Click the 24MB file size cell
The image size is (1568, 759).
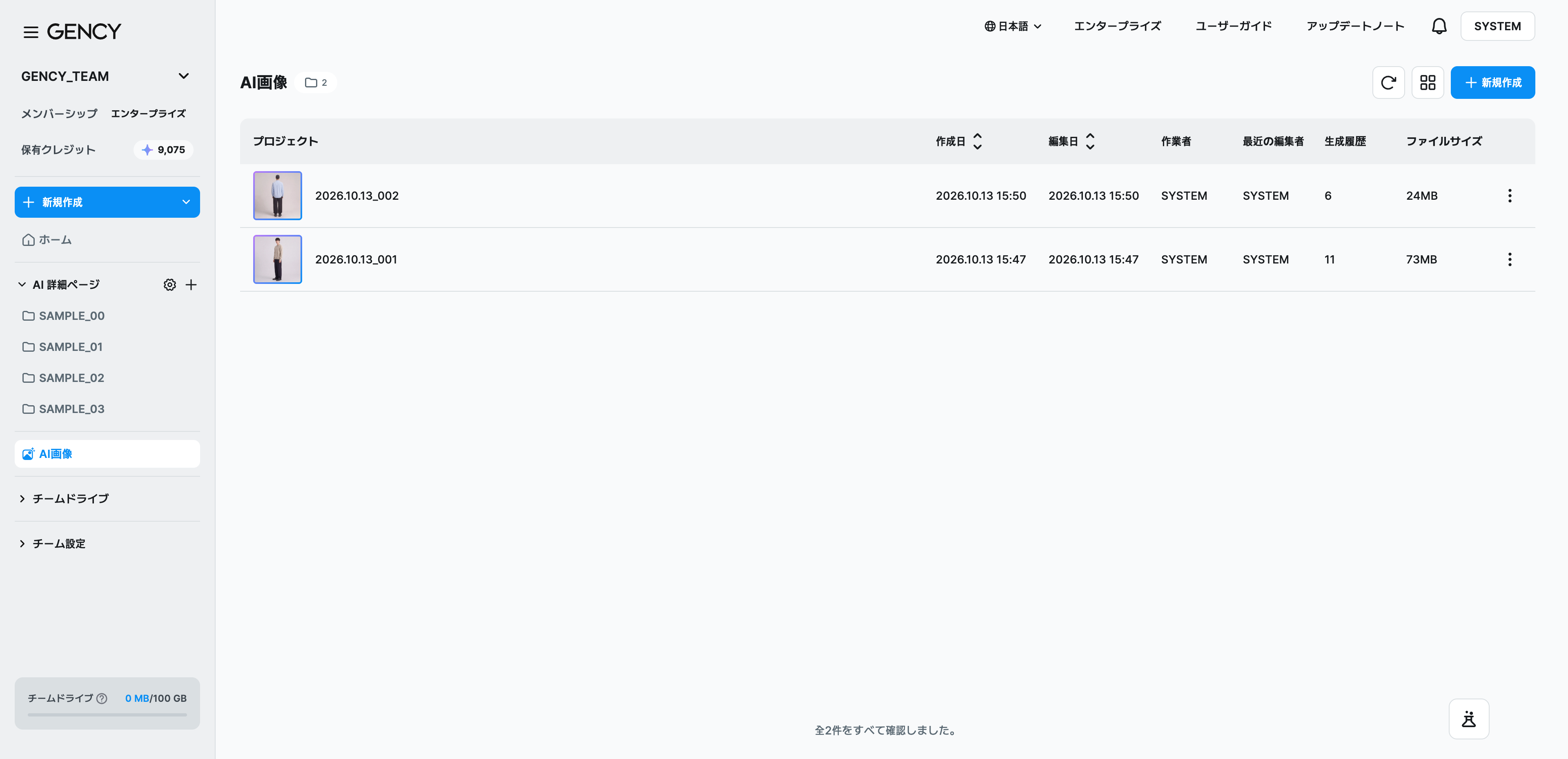point(1421,196)
